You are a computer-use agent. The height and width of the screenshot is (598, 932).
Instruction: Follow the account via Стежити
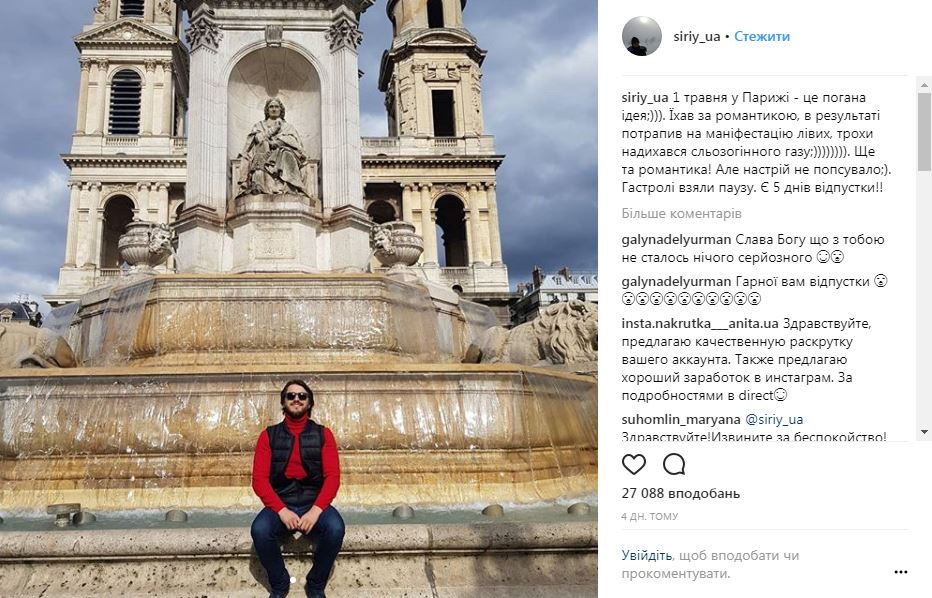761,36
